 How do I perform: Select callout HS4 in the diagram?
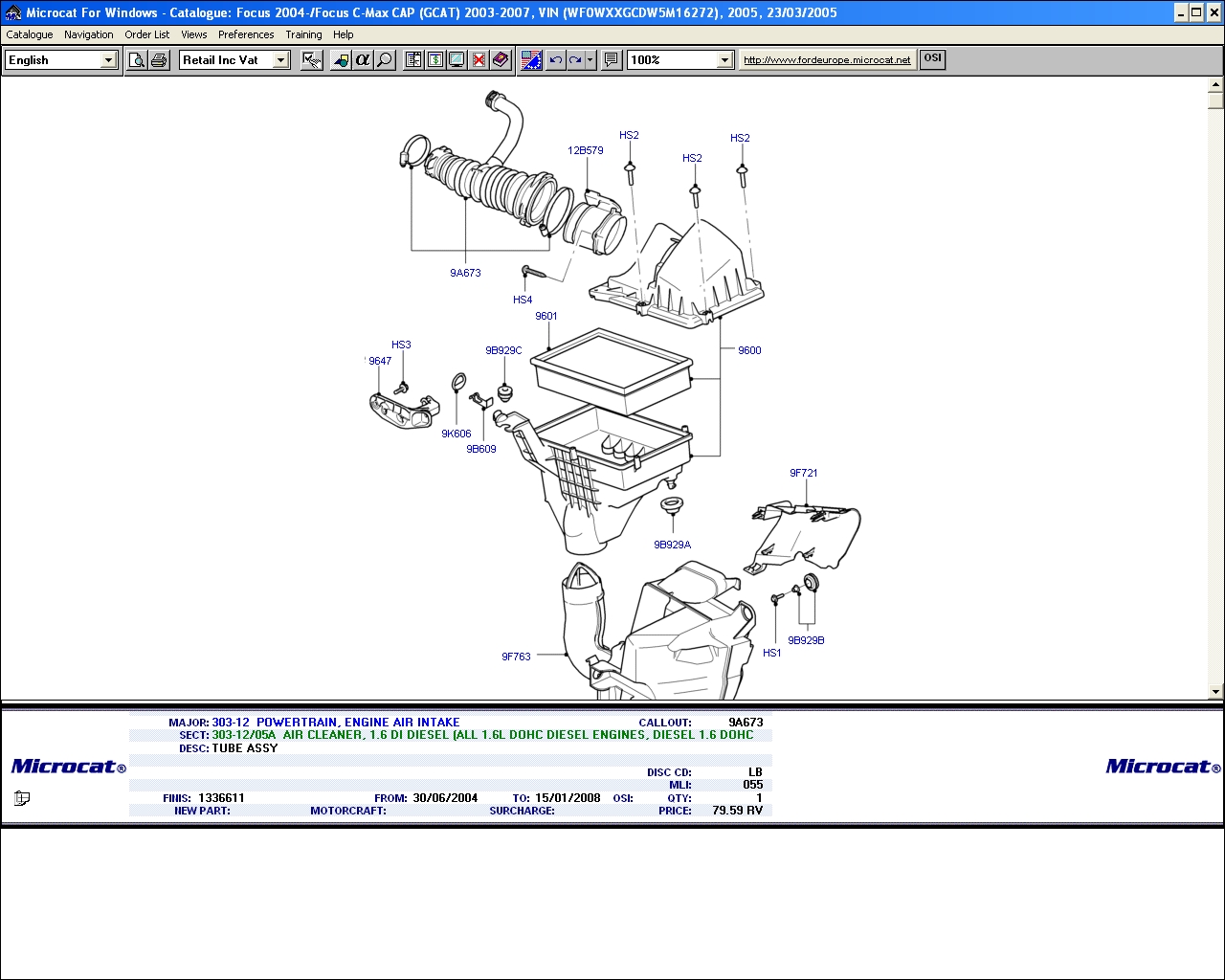(523, 300)
